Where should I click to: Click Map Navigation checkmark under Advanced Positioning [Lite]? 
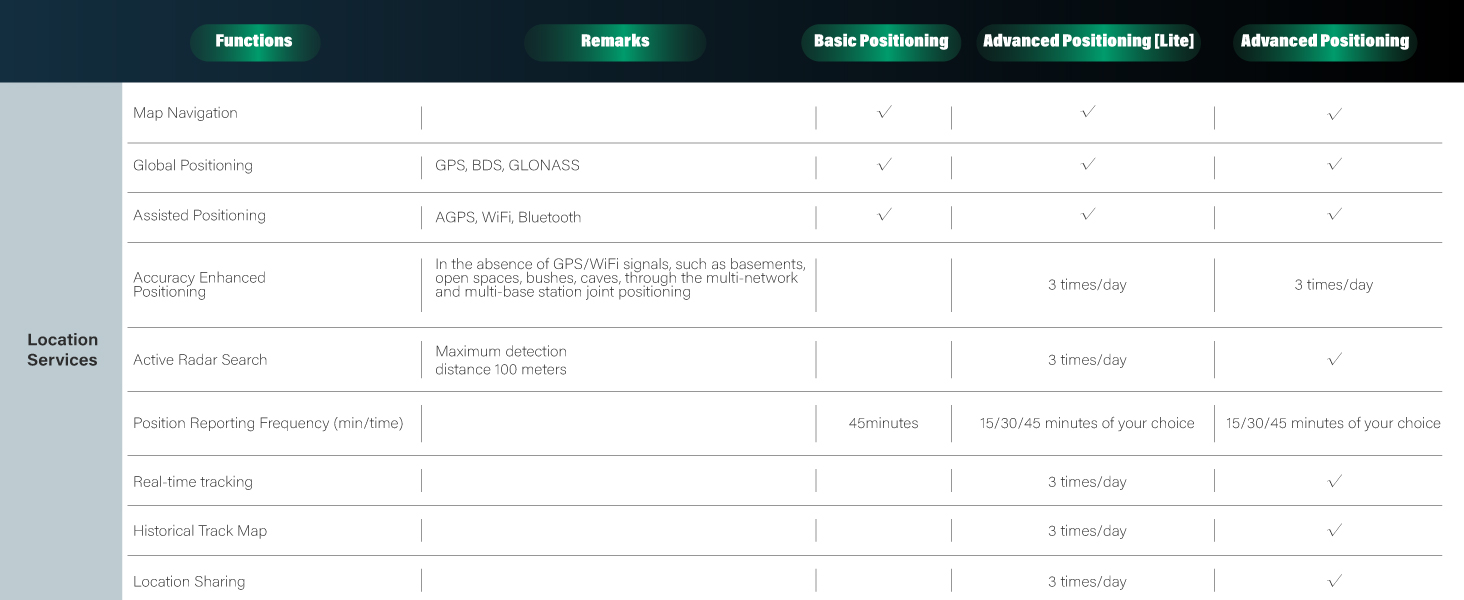pyautogui.click(x=1088, y=113)
